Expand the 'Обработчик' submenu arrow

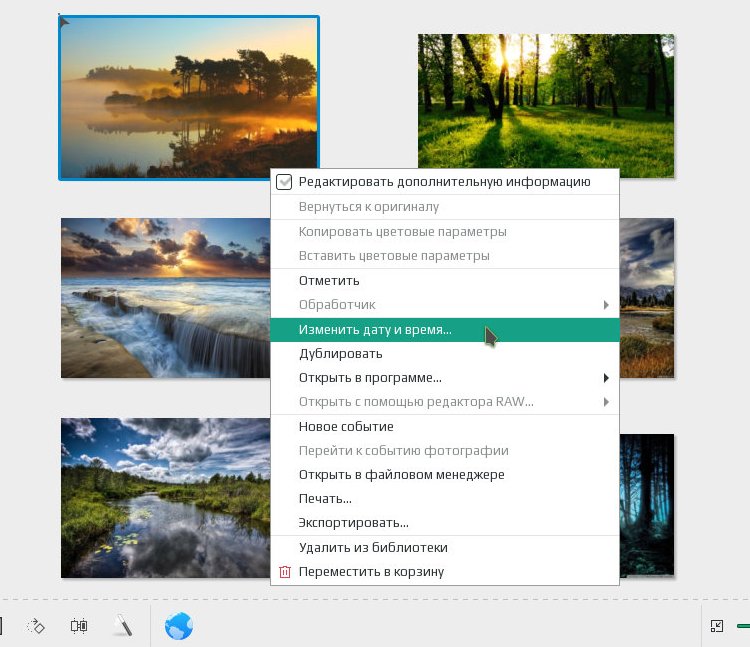click(606, 305)
